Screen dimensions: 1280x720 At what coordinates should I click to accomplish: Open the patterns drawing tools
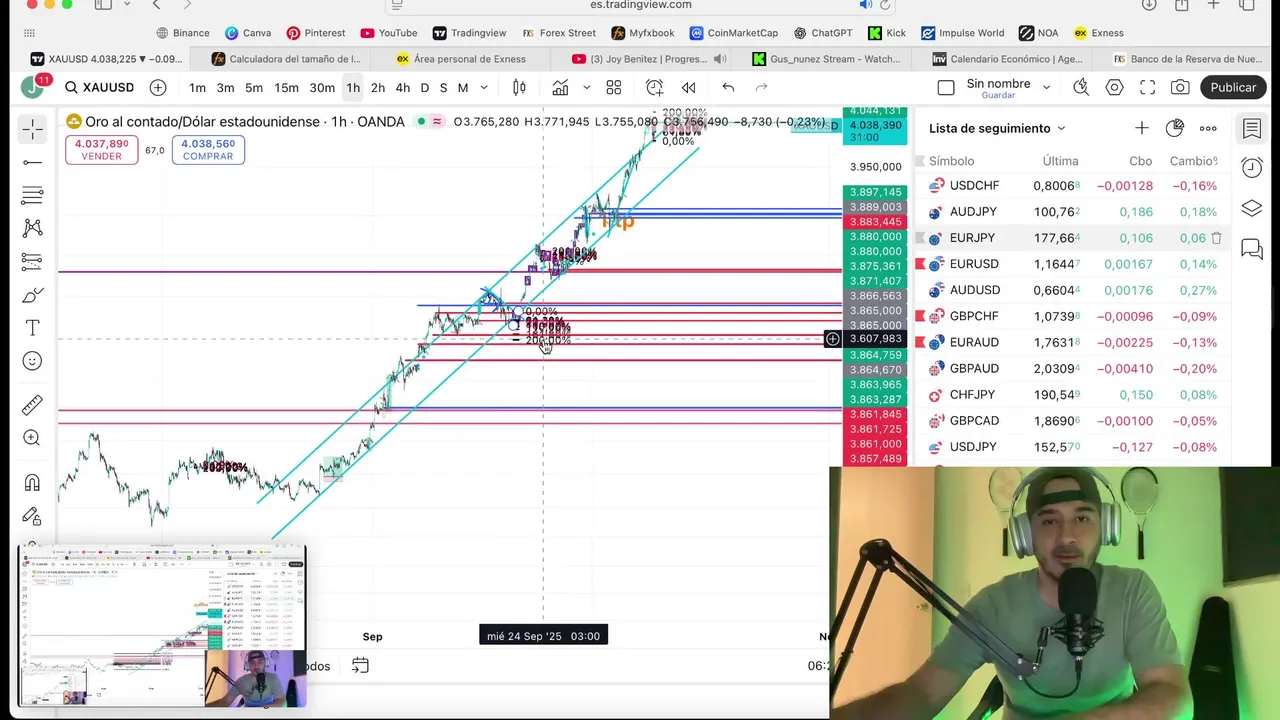[32, 228]
